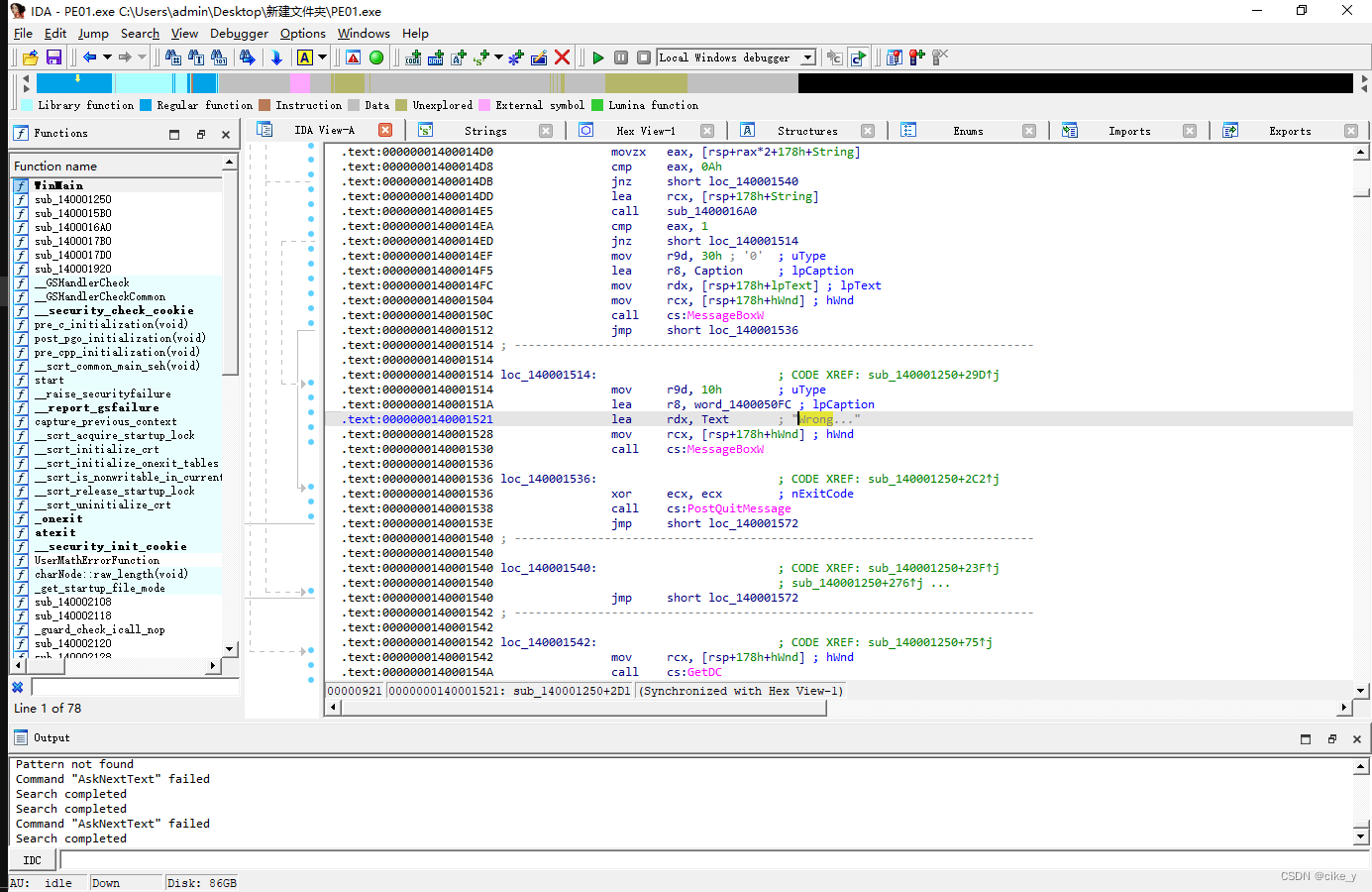1372x892 pixels.
Task: Click the green 's' plus structure icon
Action: pos(481,57)
